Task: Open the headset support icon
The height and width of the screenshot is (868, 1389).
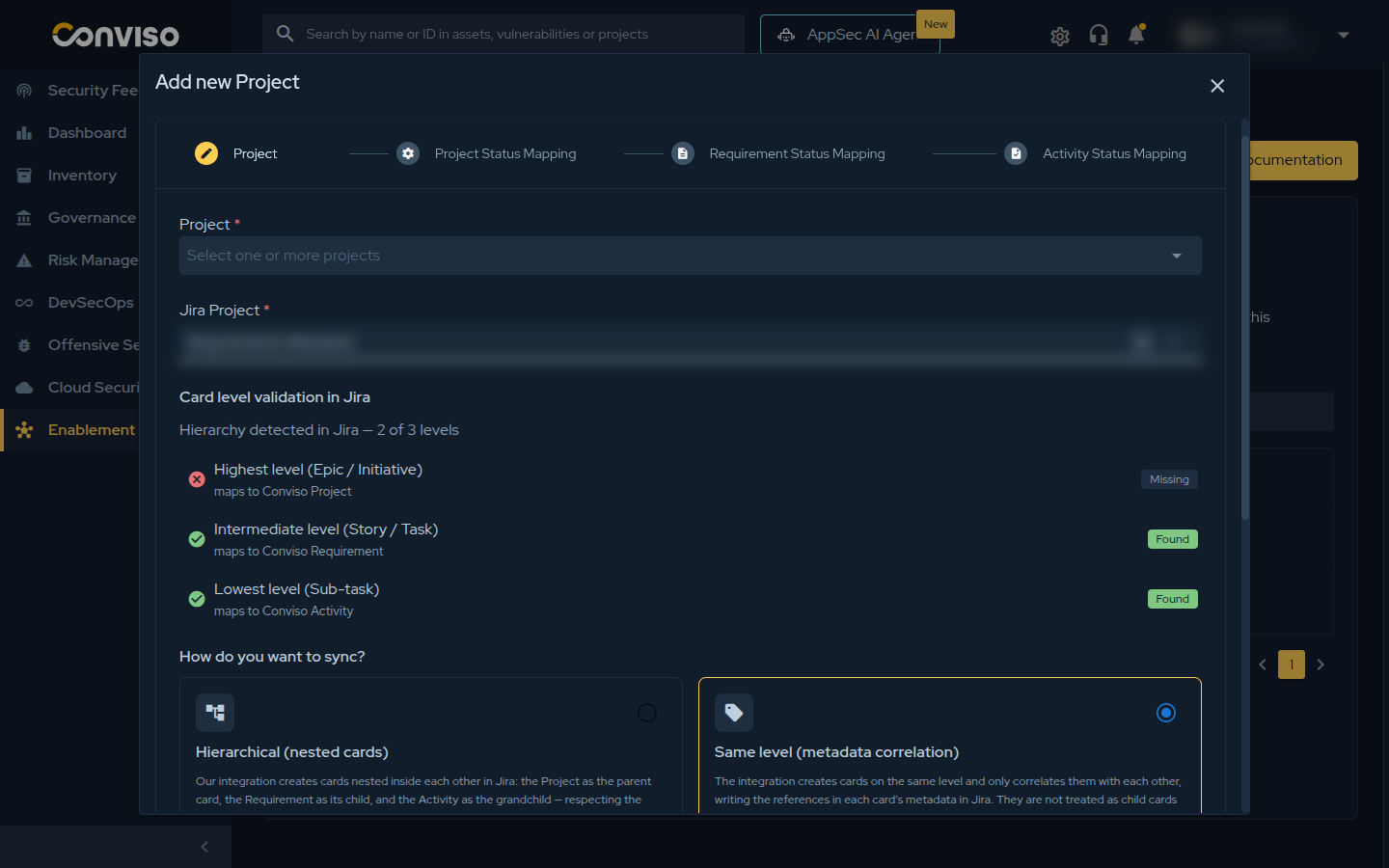Action: pyautogui.click(x=1099, y=35)
